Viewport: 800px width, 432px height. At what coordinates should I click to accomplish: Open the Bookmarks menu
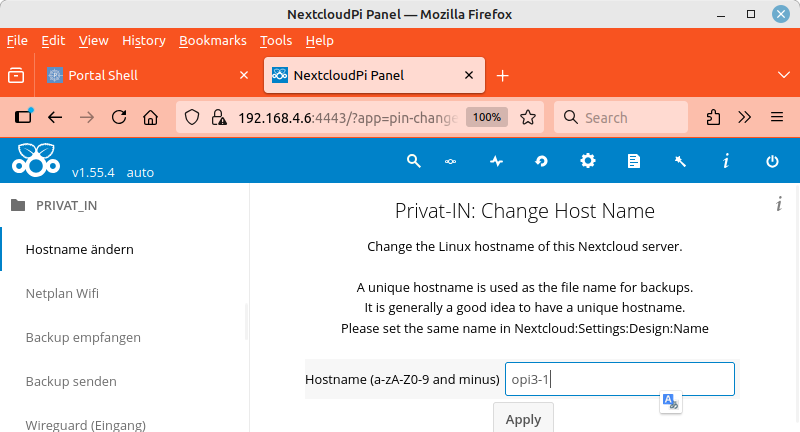[212, 41]
